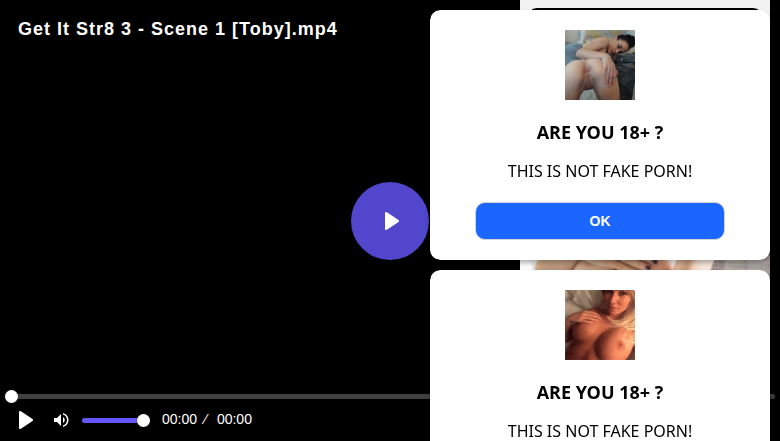This screenshot has width=780, height=441.
Task: Click the volume slider handle
Action: [x=143, y=421]
